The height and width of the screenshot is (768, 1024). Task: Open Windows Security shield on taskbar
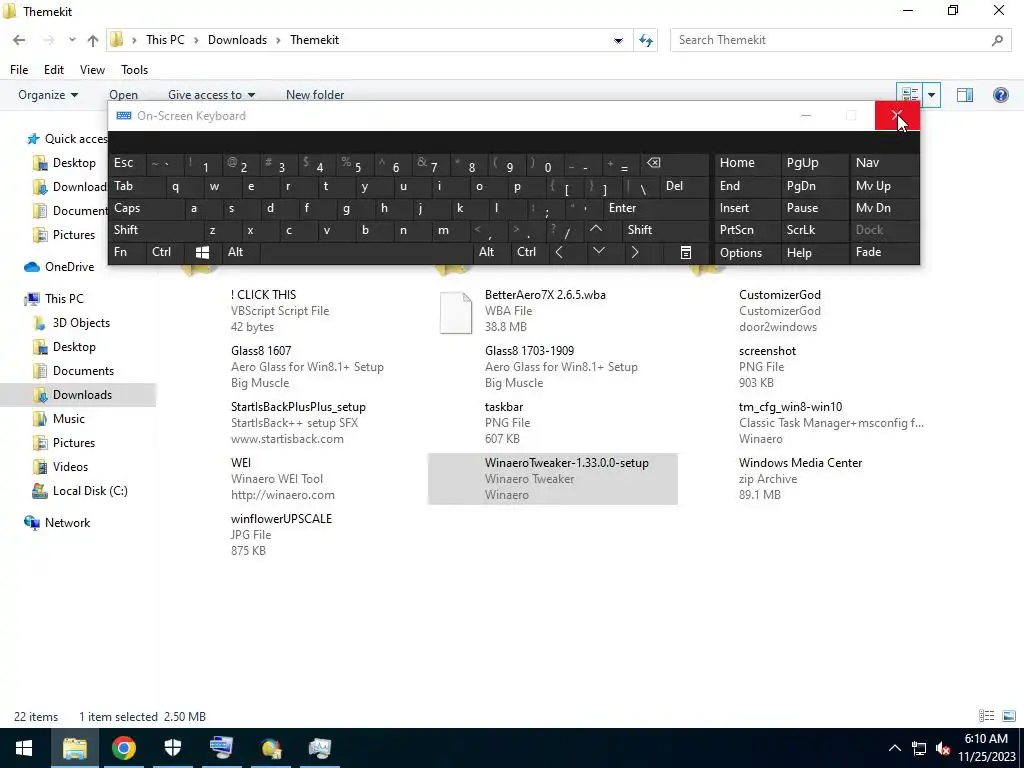(172, 748)
